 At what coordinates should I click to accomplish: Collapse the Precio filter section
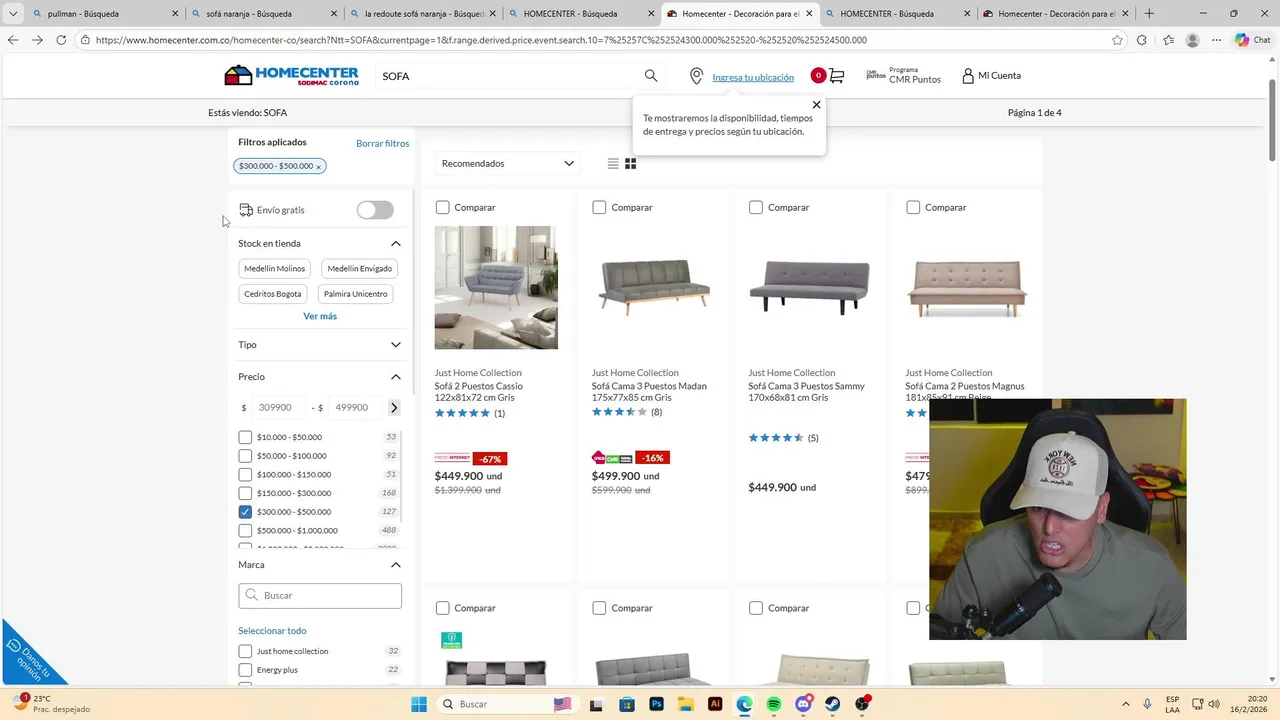click(x=396, y=377)
